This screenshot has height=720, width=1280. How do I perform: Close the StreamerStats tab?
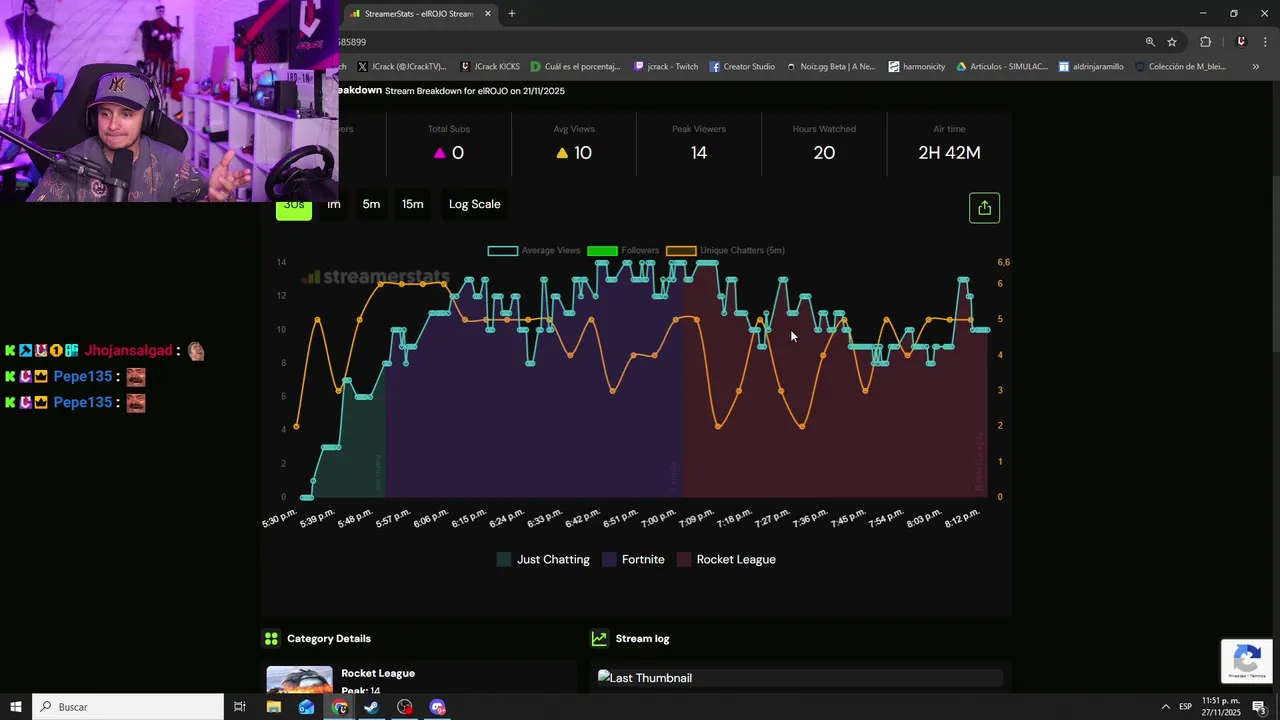(x=488, y=14)
